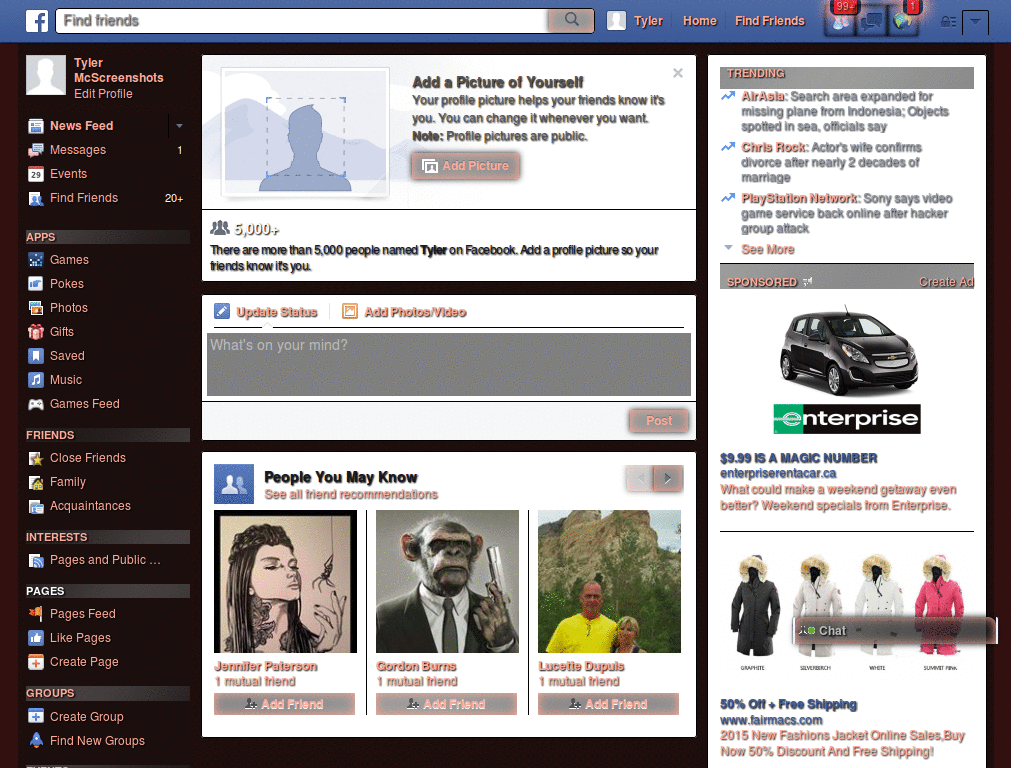Click Games app icon
Image resolution: width=1024 pixels, height=768 pixels.
[36, 260]
